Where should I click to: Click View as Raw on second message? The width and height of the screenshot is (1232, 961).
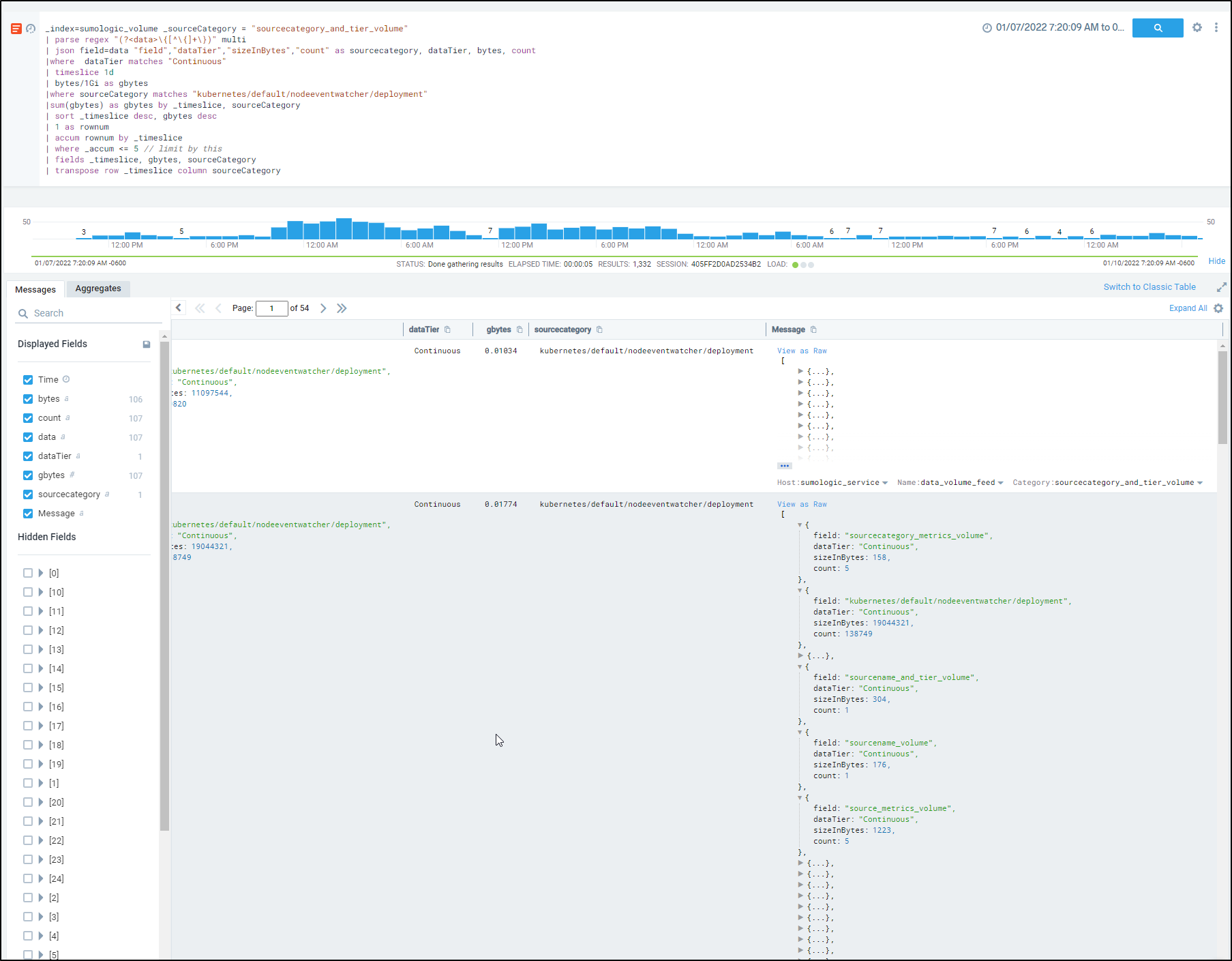802,505
